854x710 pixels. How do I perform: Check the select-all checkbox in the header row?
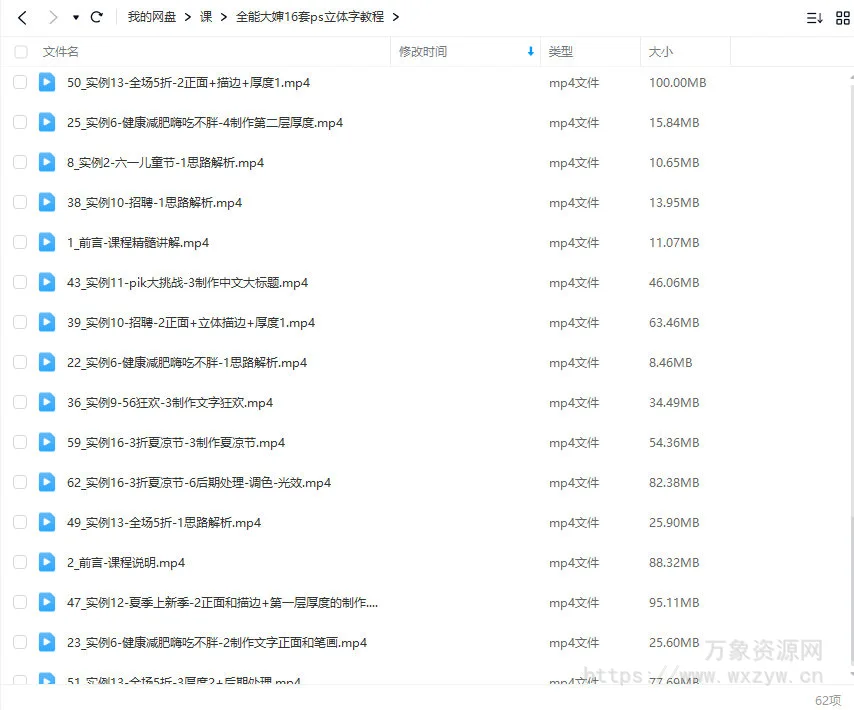click(20, 51)
